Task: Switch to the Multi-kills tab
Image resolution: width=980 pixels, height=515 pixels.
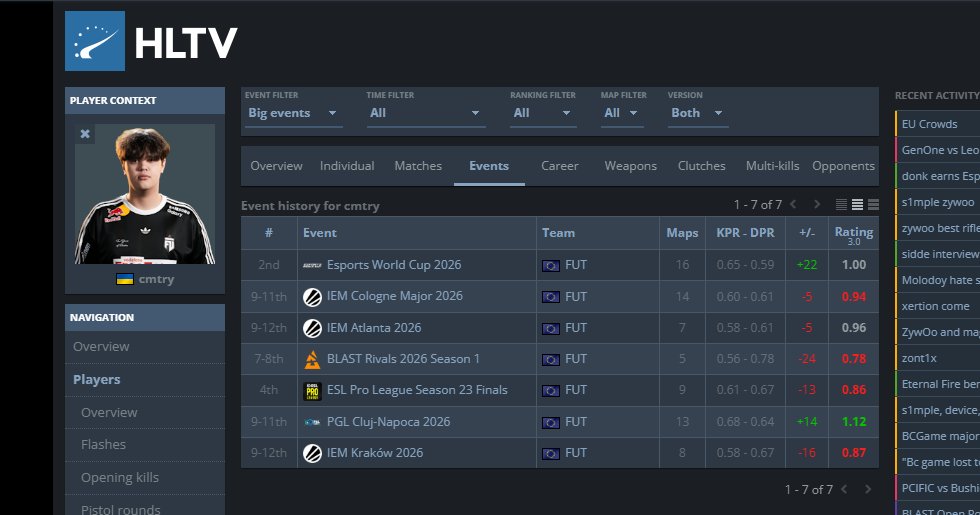Action: pos(772,166)
